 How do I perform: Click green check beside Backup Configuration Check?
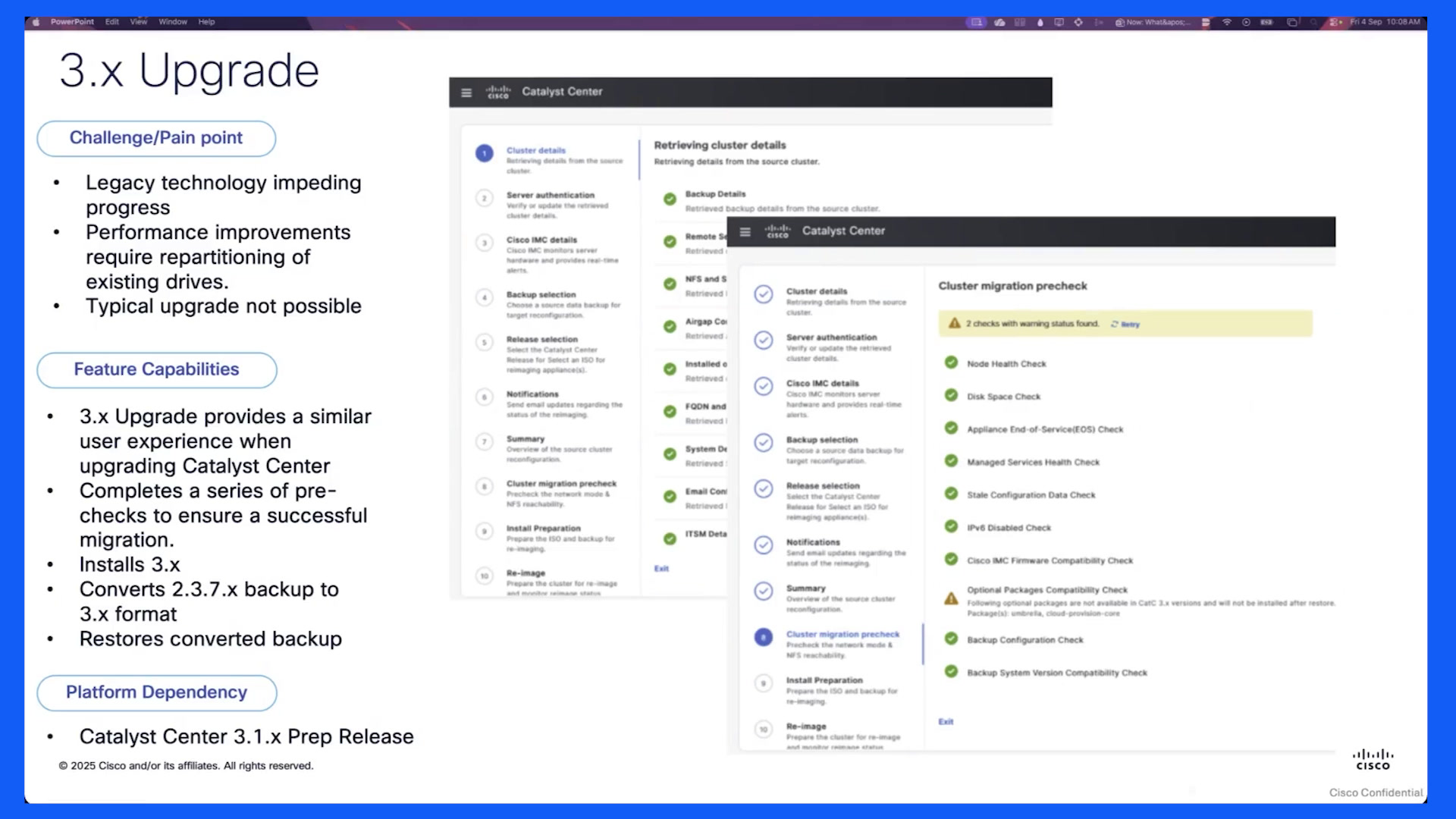coord(951,639)
